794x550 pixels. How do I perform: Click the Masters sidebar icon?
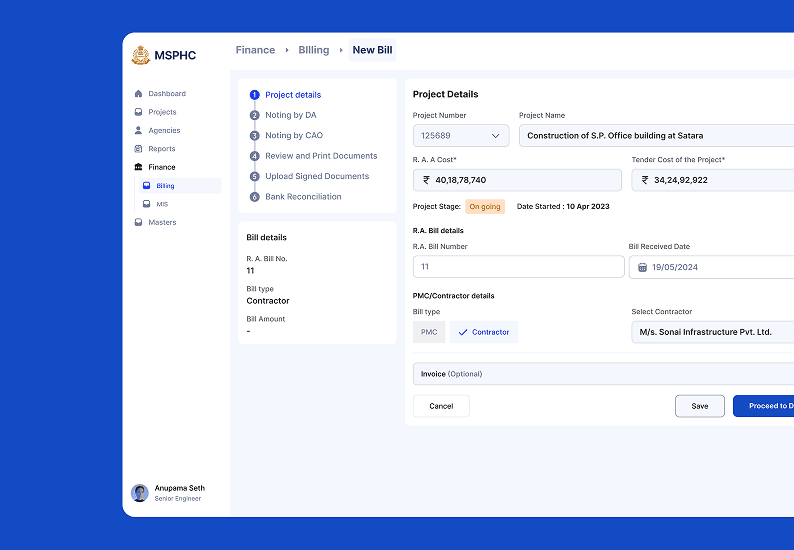point(138,222)
